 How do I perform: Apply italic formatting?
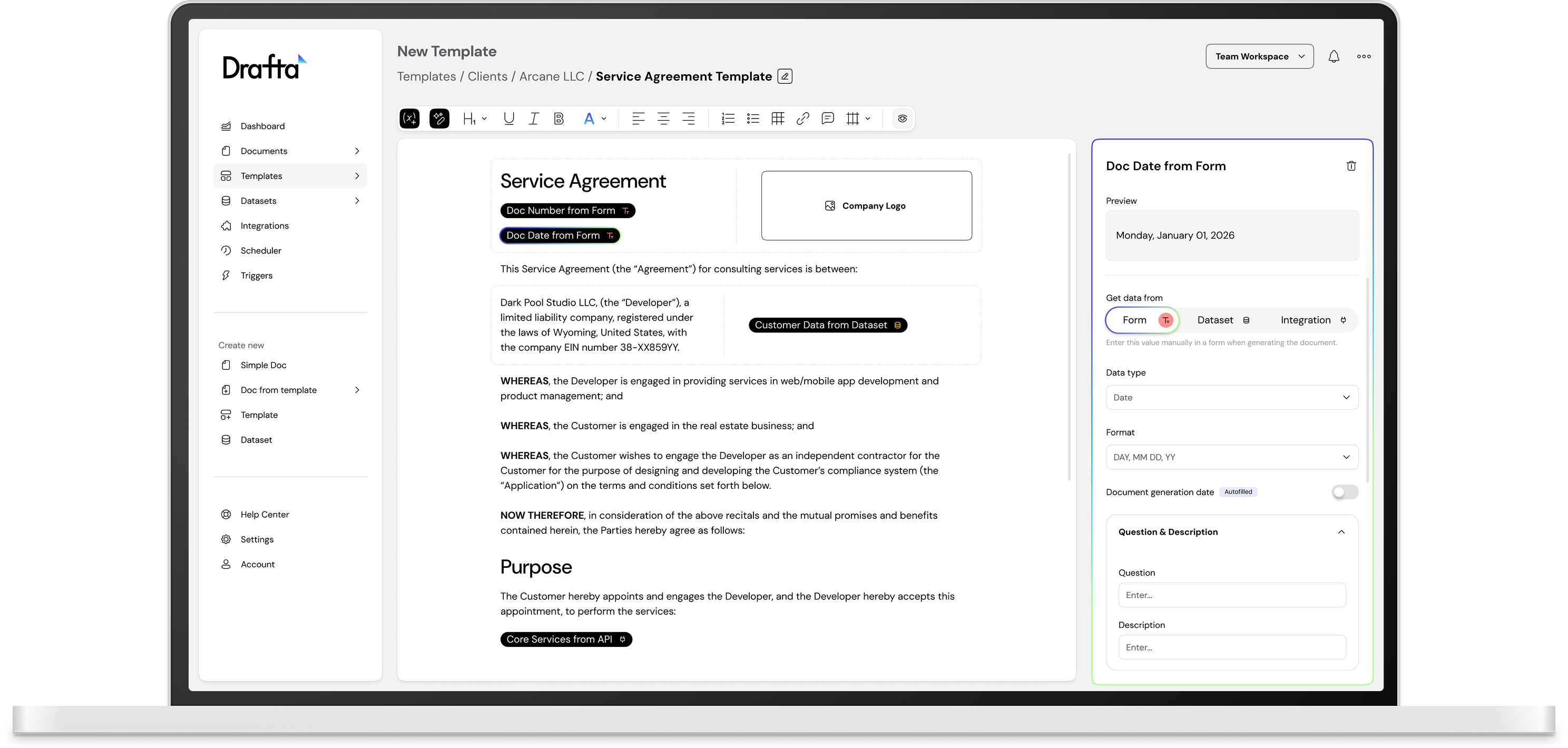[x=534, y=119]
